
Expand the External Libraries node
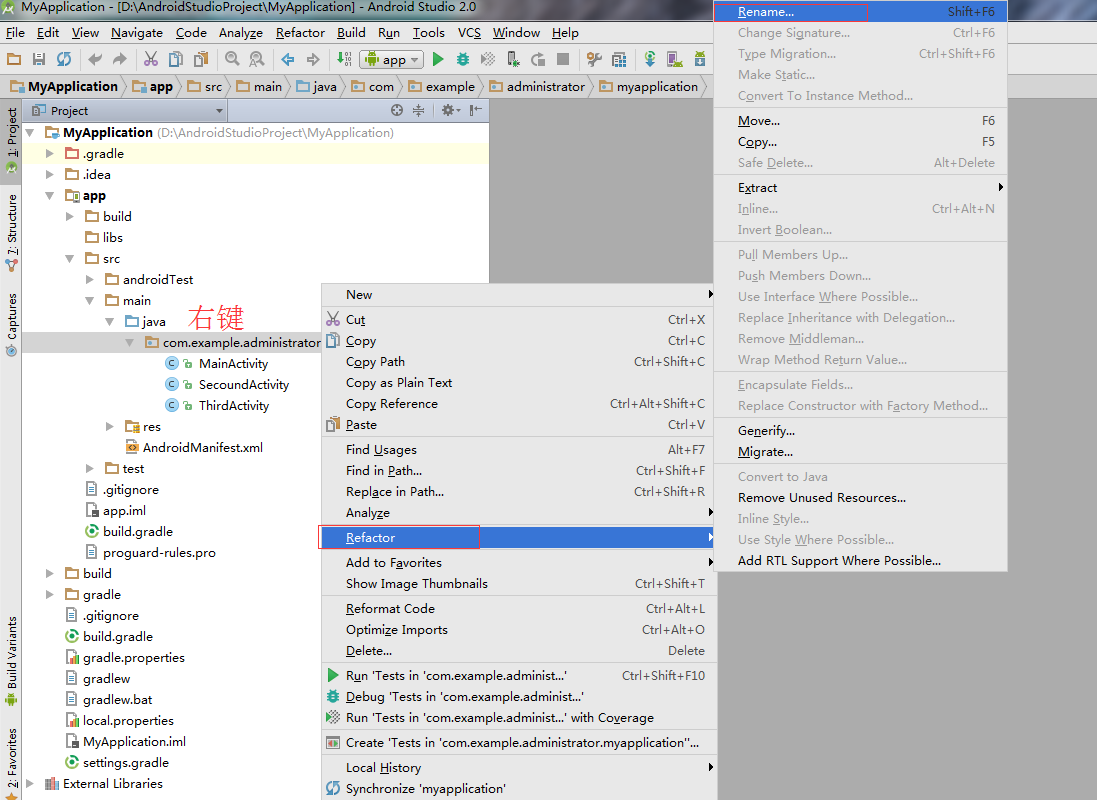point(29,784)
